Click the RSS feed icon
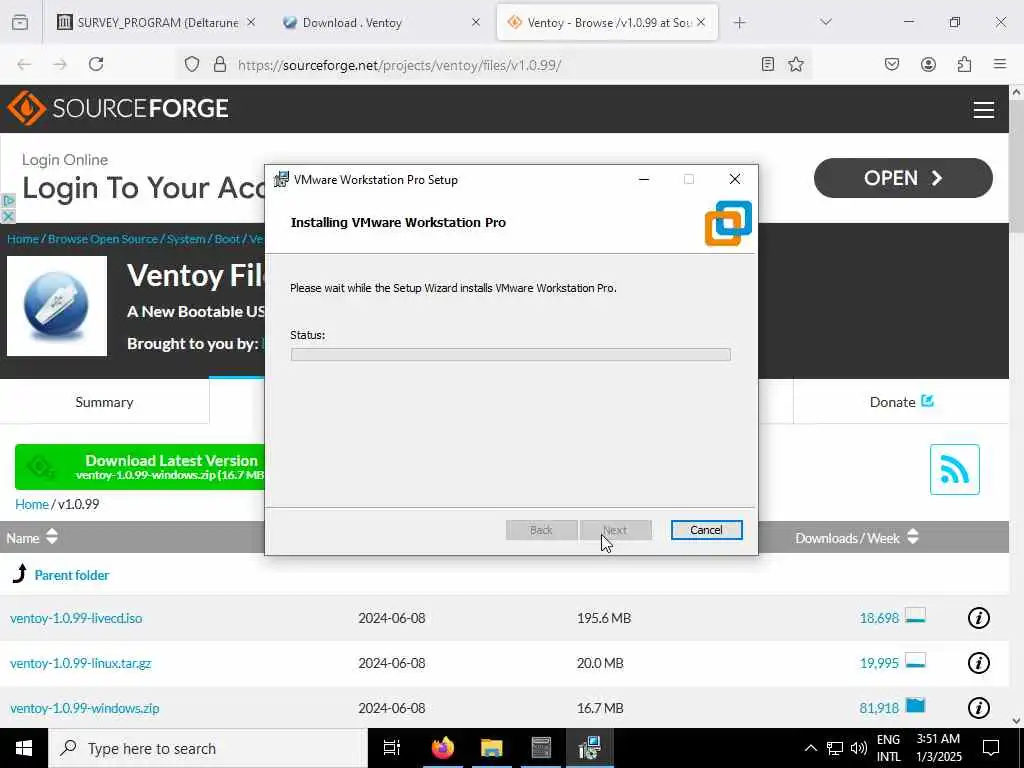This screenshot has width=1024, height=768. tap(955, 470)
